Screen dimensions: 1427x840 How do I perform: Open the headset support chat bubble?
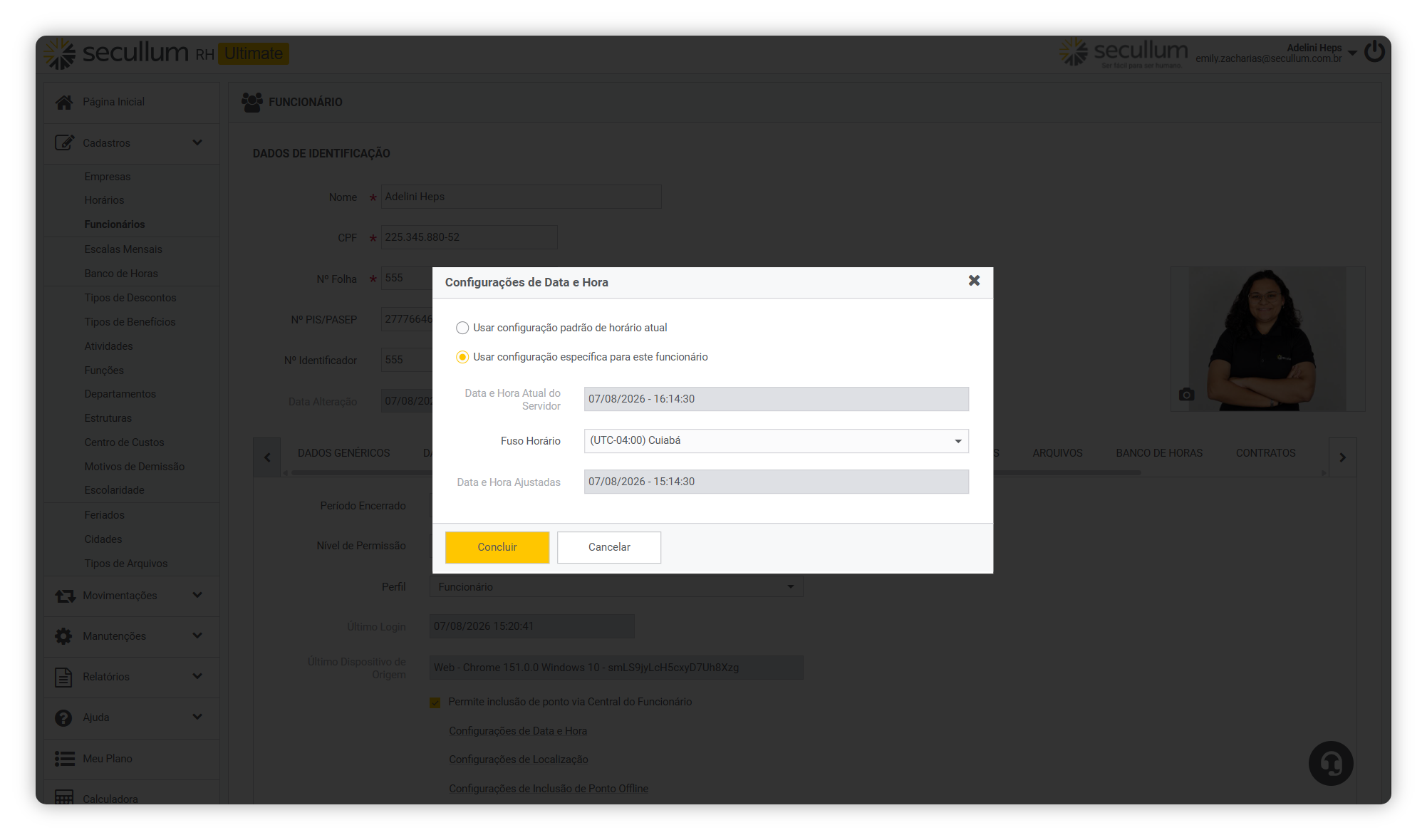(x=1331, y=764)
